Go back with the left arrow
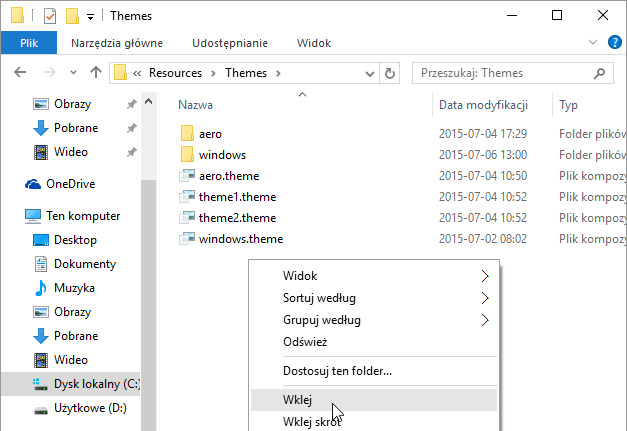627x431 pixels. (x=20, y=72)
